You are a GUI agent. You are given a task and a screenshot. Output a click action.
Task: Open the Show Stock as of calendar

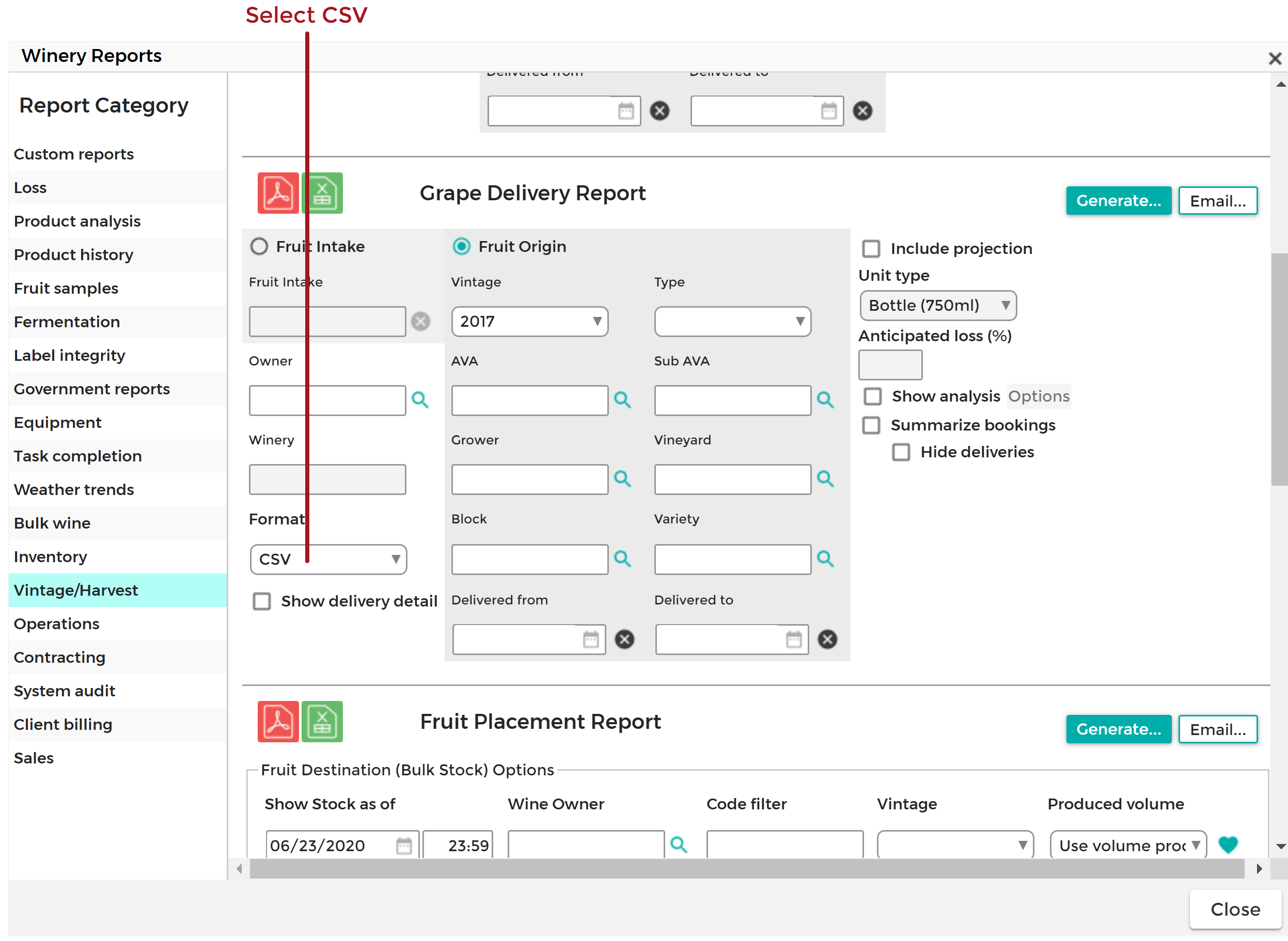pos(404,846)
